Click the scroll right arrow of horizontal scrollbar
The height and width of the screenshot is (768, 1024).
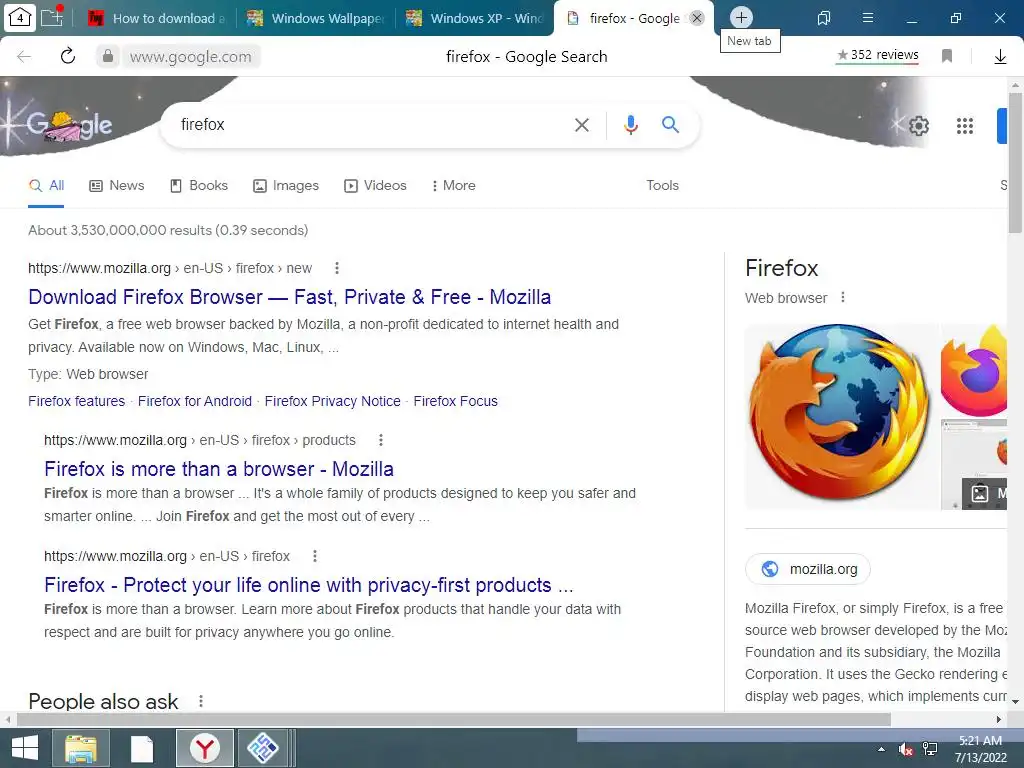point(999,720)
